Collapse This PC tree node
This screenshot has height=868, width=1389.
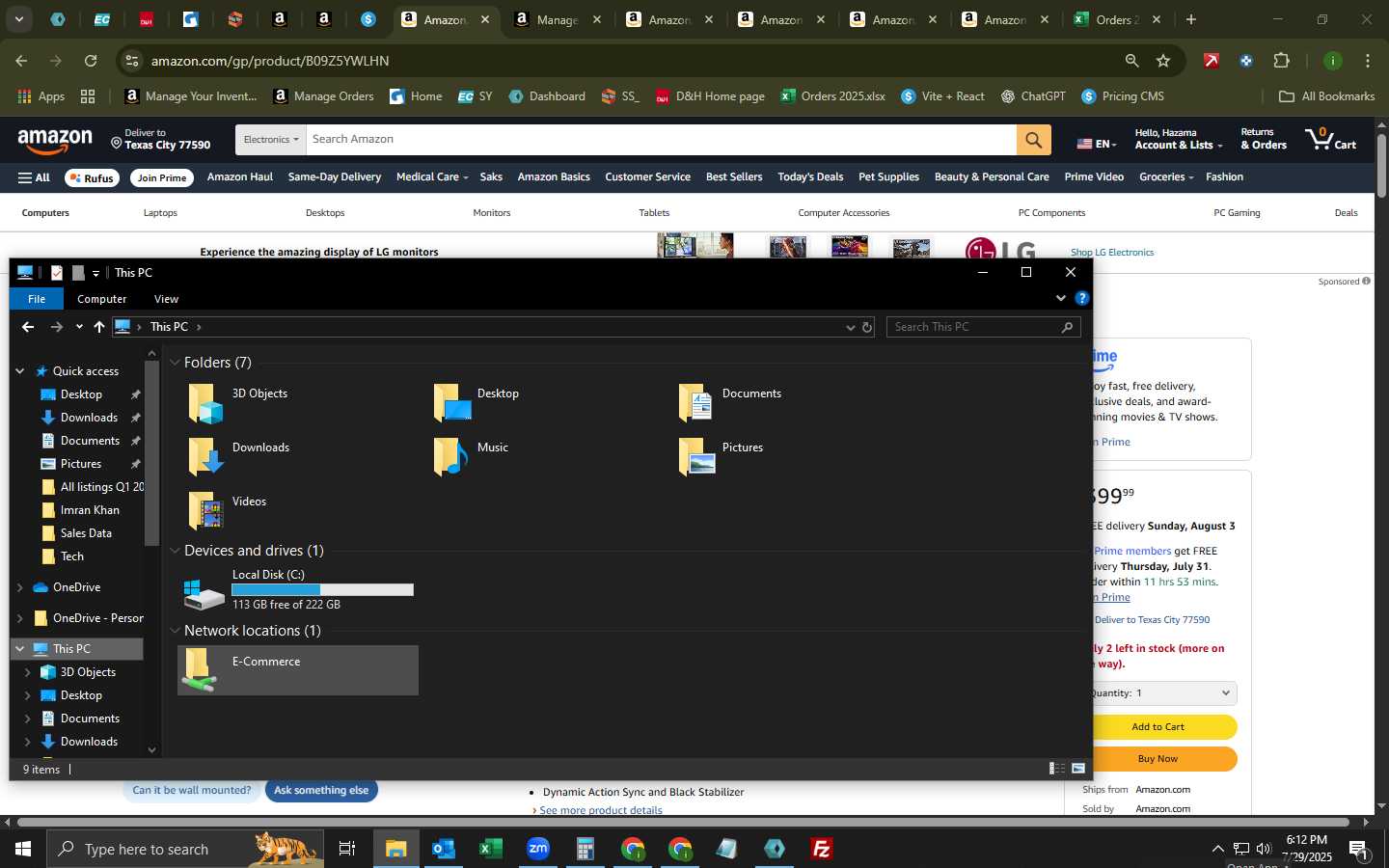[x=20, y=649]
